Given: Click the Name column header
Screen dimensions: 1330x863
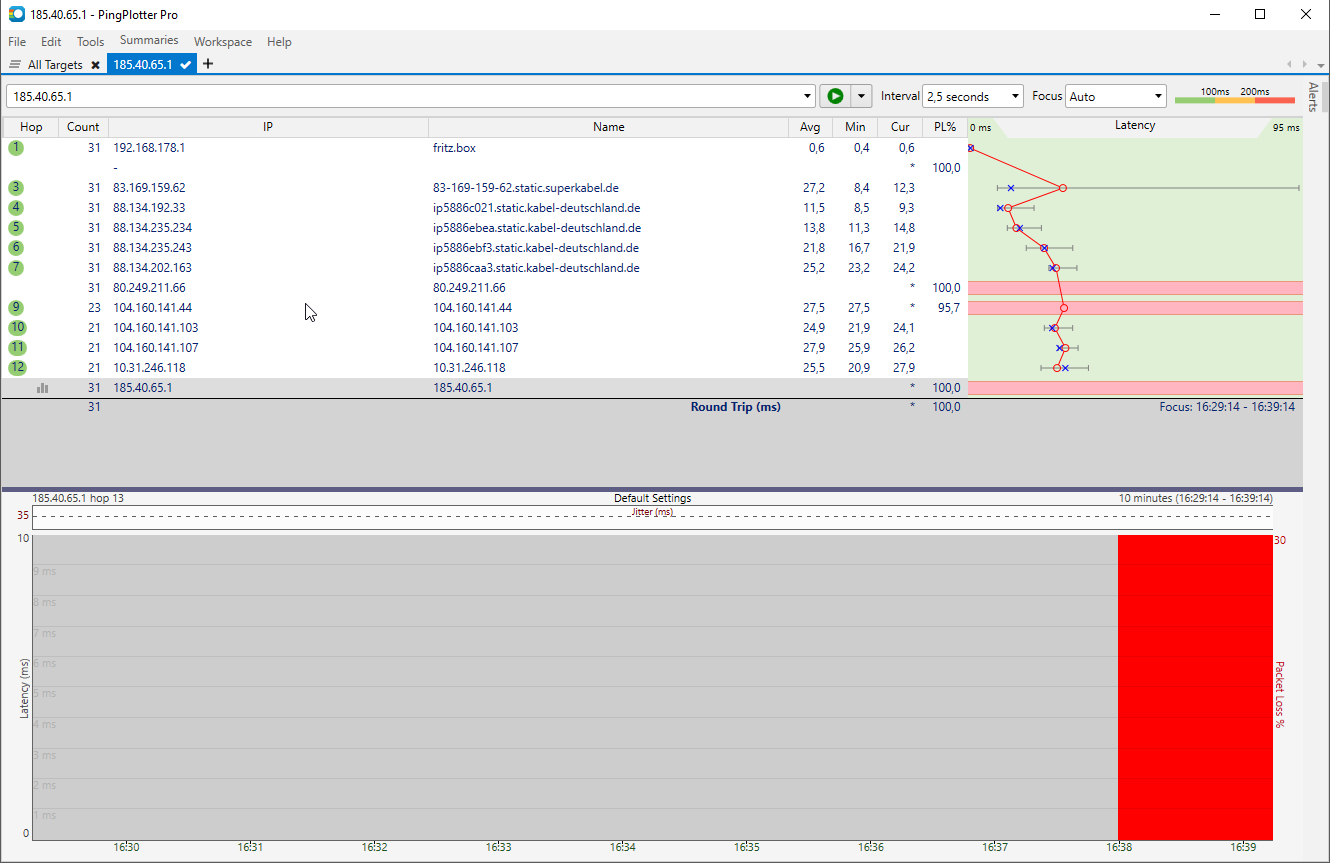Looking at the screenshot, I should pyautogui.click(x=608, y=127).
